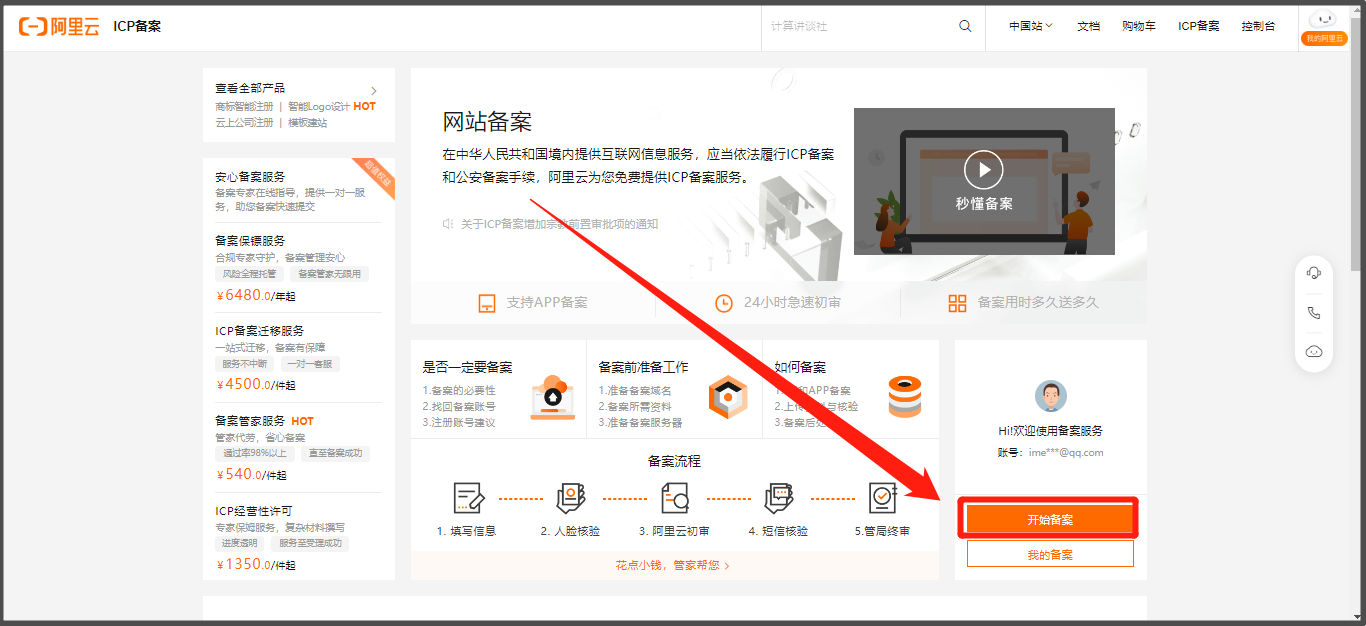Open 文档 in the top navigation
The image size is (1366, 626).
(1088, 26)
